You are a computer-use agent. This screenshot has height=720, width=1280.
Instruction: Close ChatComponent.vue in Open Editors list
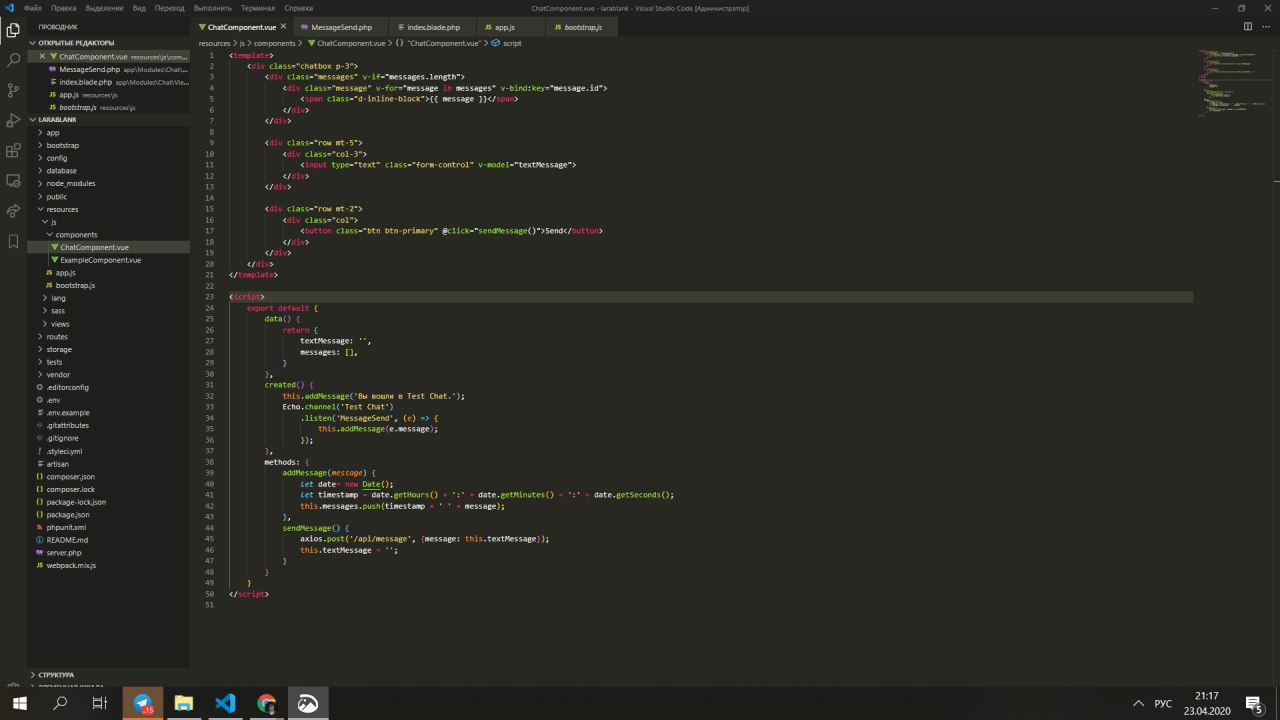(x=43, y=57)
